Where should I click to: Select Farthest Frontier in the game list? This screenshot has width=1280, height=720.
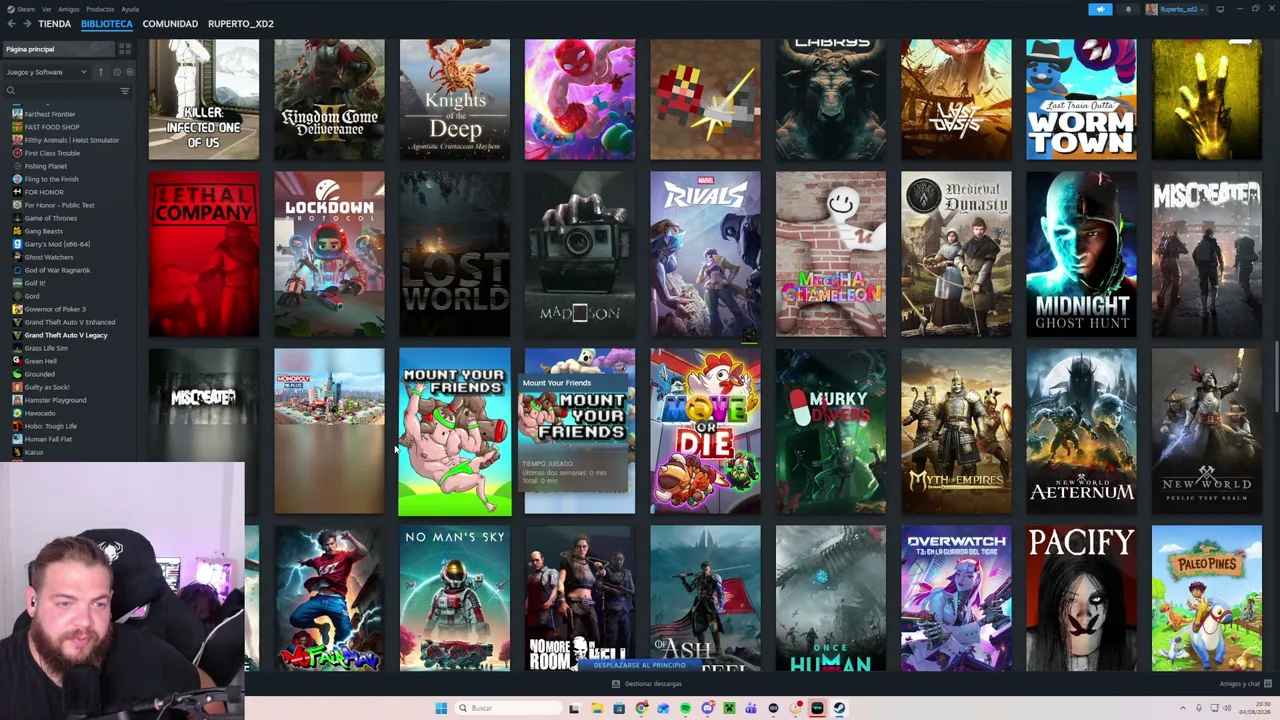coord(50,114)
